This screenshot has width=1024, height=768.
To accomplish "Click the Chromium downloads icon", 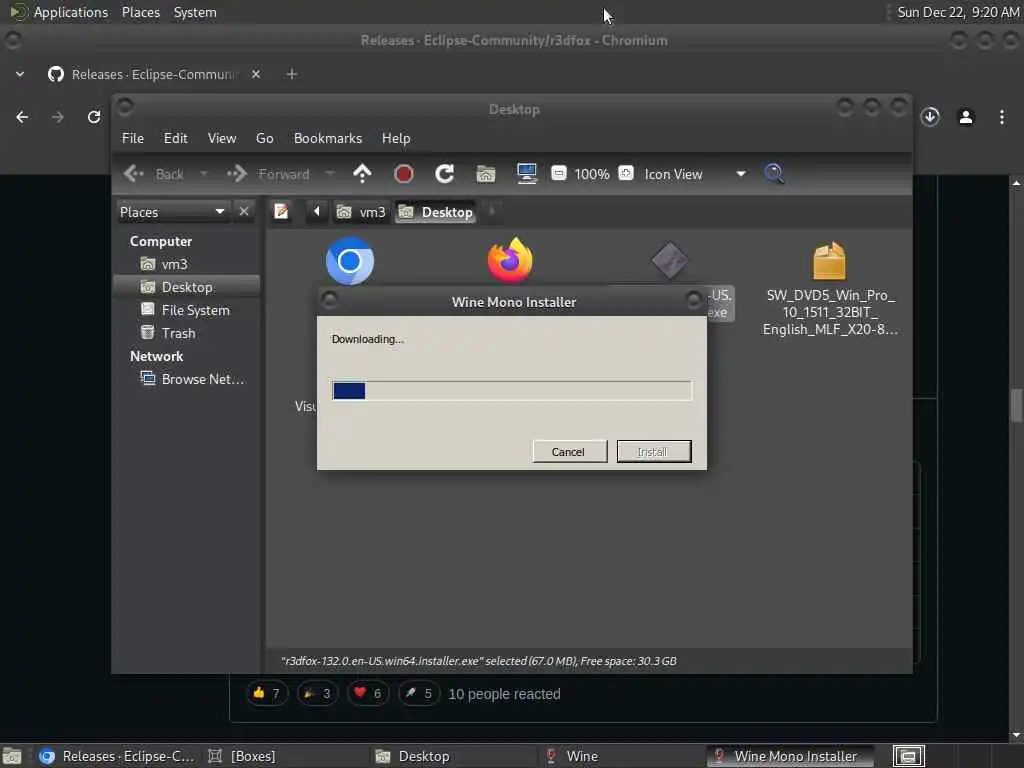I will coord(930,117).
